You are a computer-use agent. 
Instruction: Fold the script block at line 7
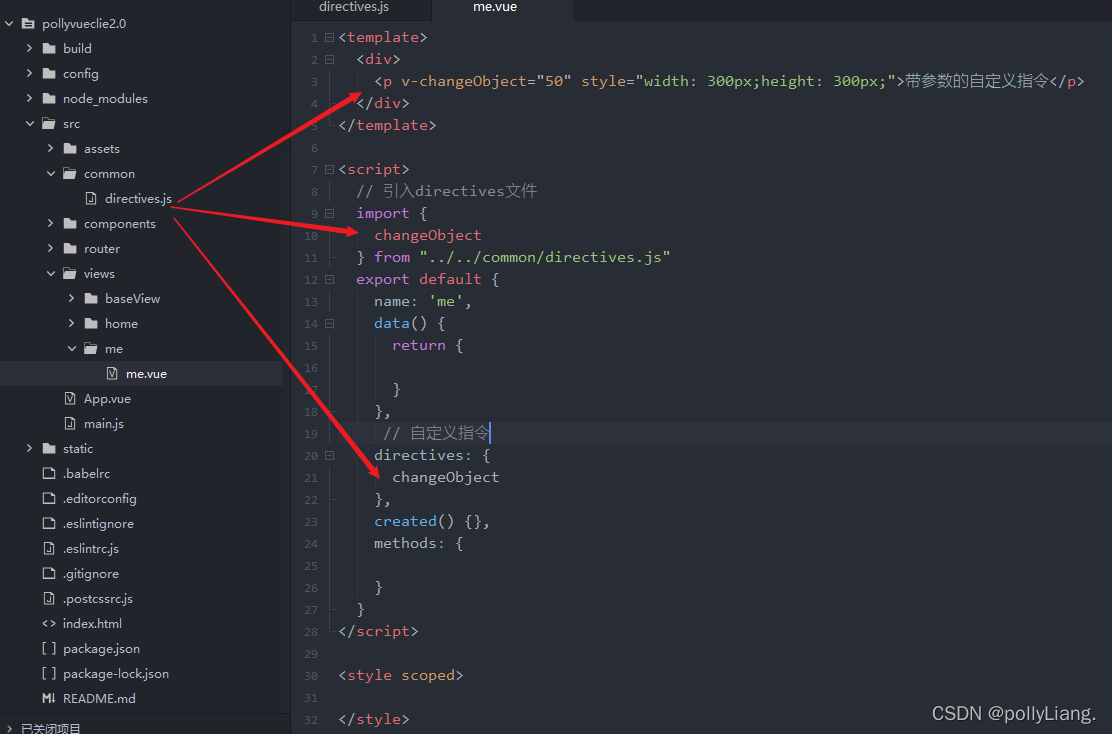329,169
